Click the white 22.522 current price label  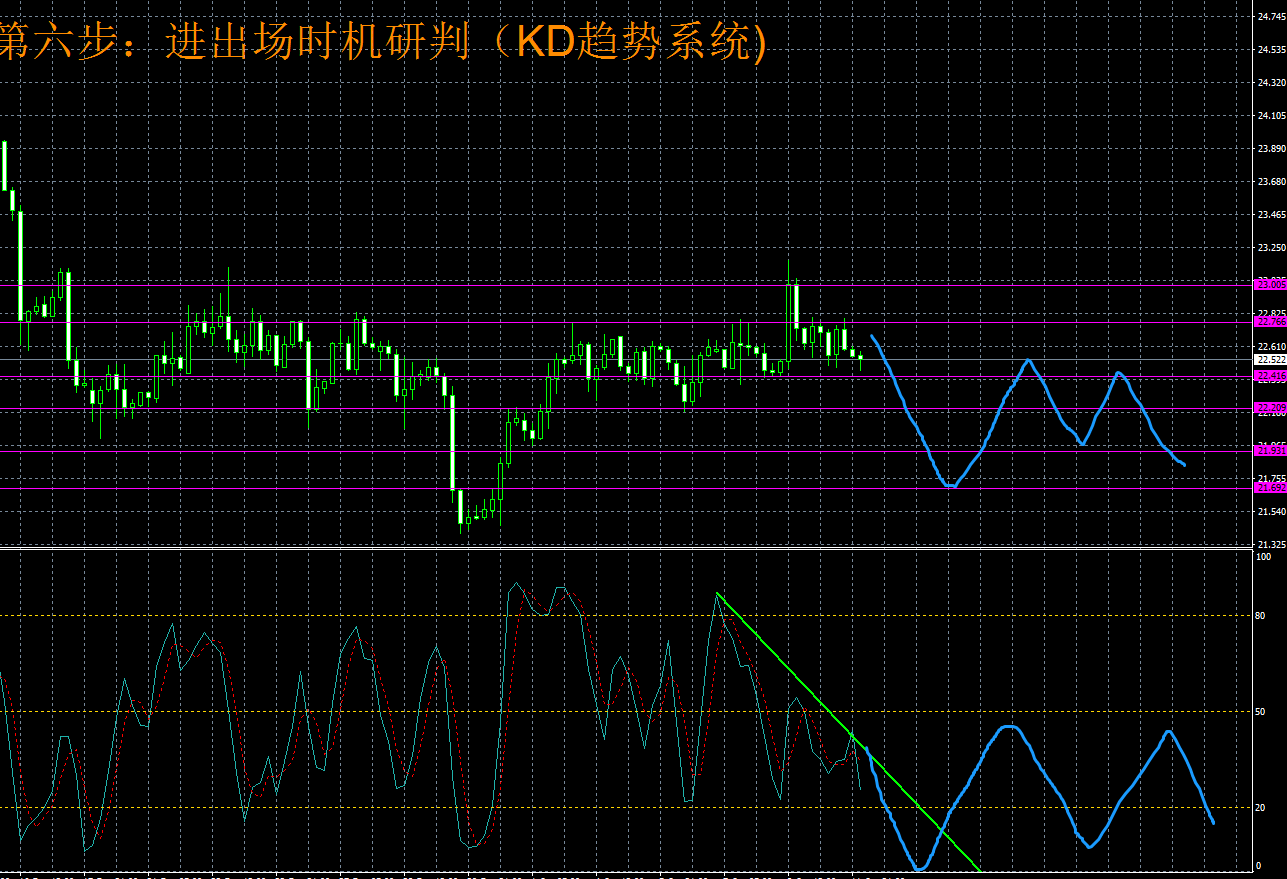1270,359
